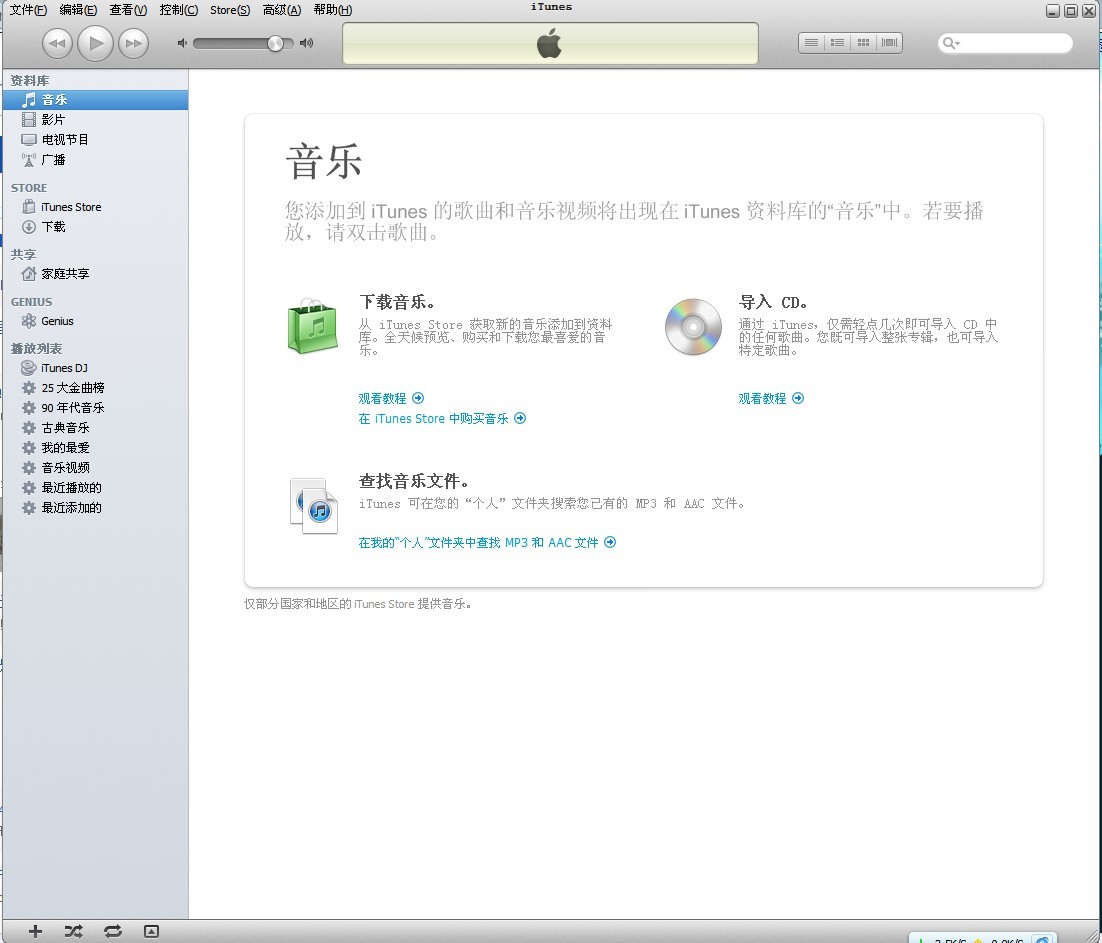Click the music note icon beside 音乐
The width and height of the screenshot is (1102, 943).
pos(29,100)
